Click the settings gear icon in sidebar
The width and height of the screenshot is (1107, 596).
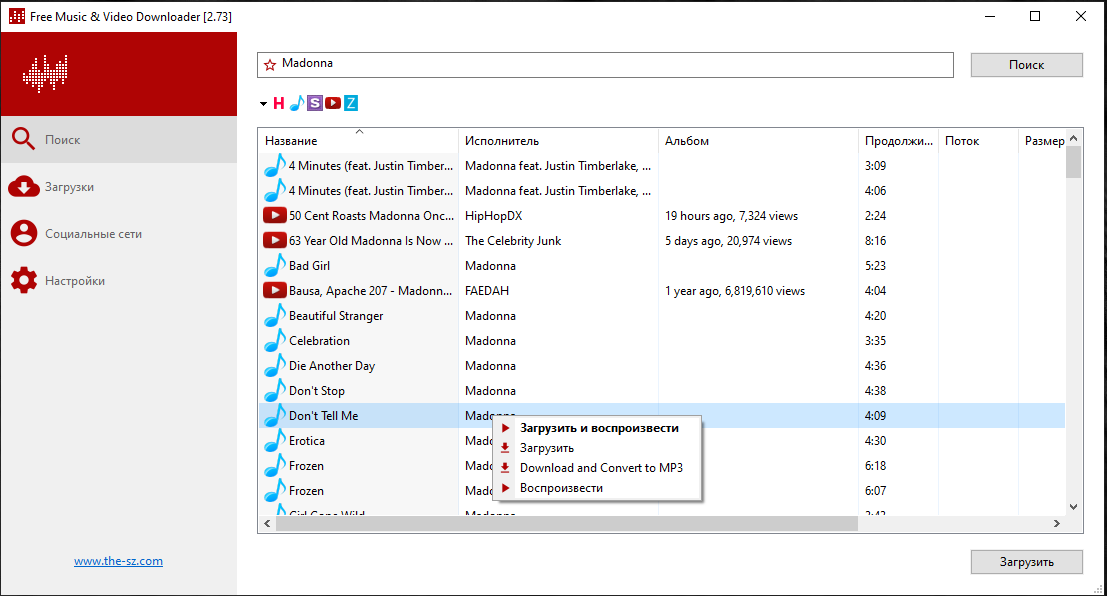click(x=23, y=280)
